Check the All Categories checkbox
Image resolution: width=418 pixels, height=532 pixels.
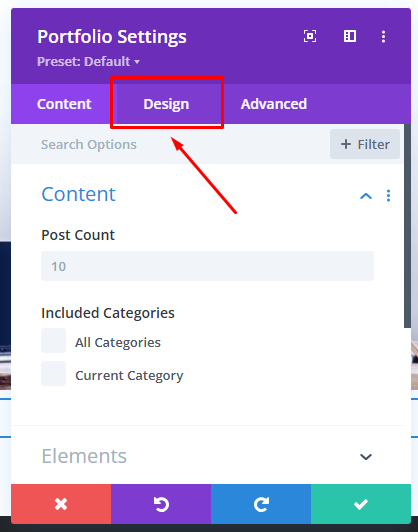tap(54, 340)
